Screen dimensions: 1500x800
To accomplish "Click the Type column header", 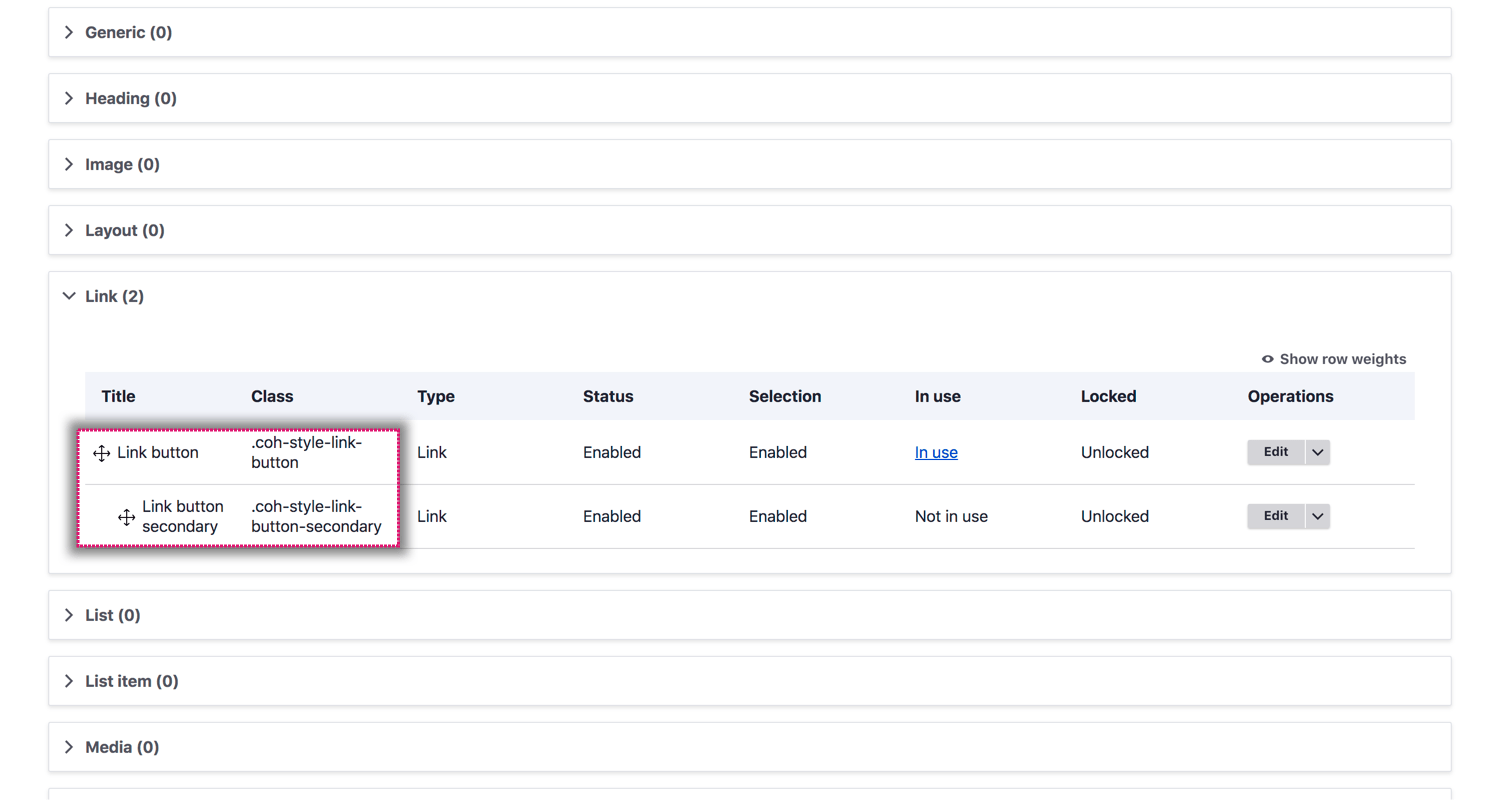I will click(x=436, y=396).
